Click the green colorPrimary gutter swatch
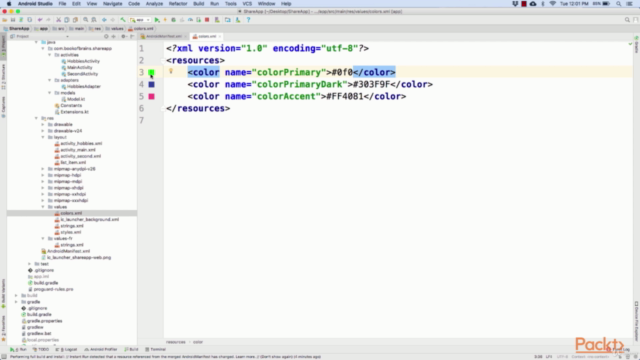The height and width of the screenshot is (360, 640). [151, 72]
